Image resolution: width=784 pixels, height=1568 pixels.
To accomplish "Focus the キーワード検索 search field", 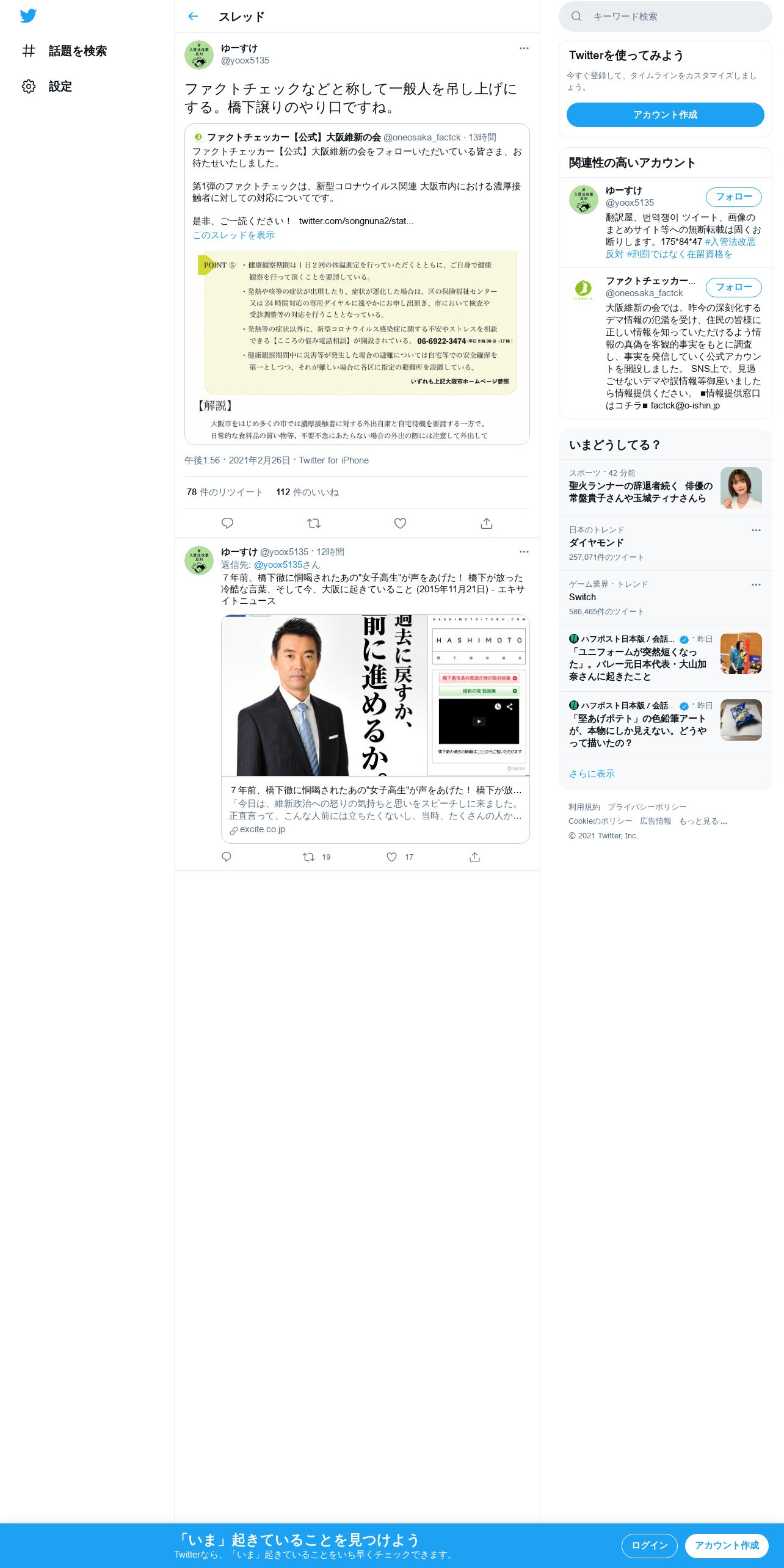I will click(666, 16).
